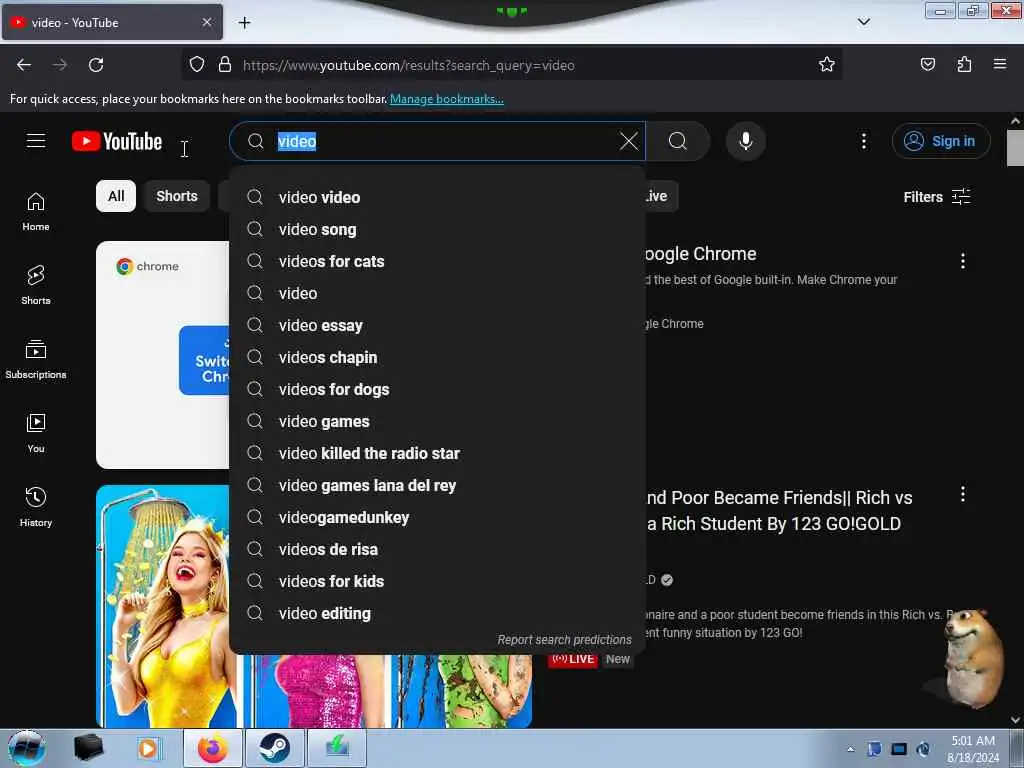Image resolution: width=1024 pixels, height=768 pixels.
Task: Click the browser Back arrow
Action: [x=24, y=65]
